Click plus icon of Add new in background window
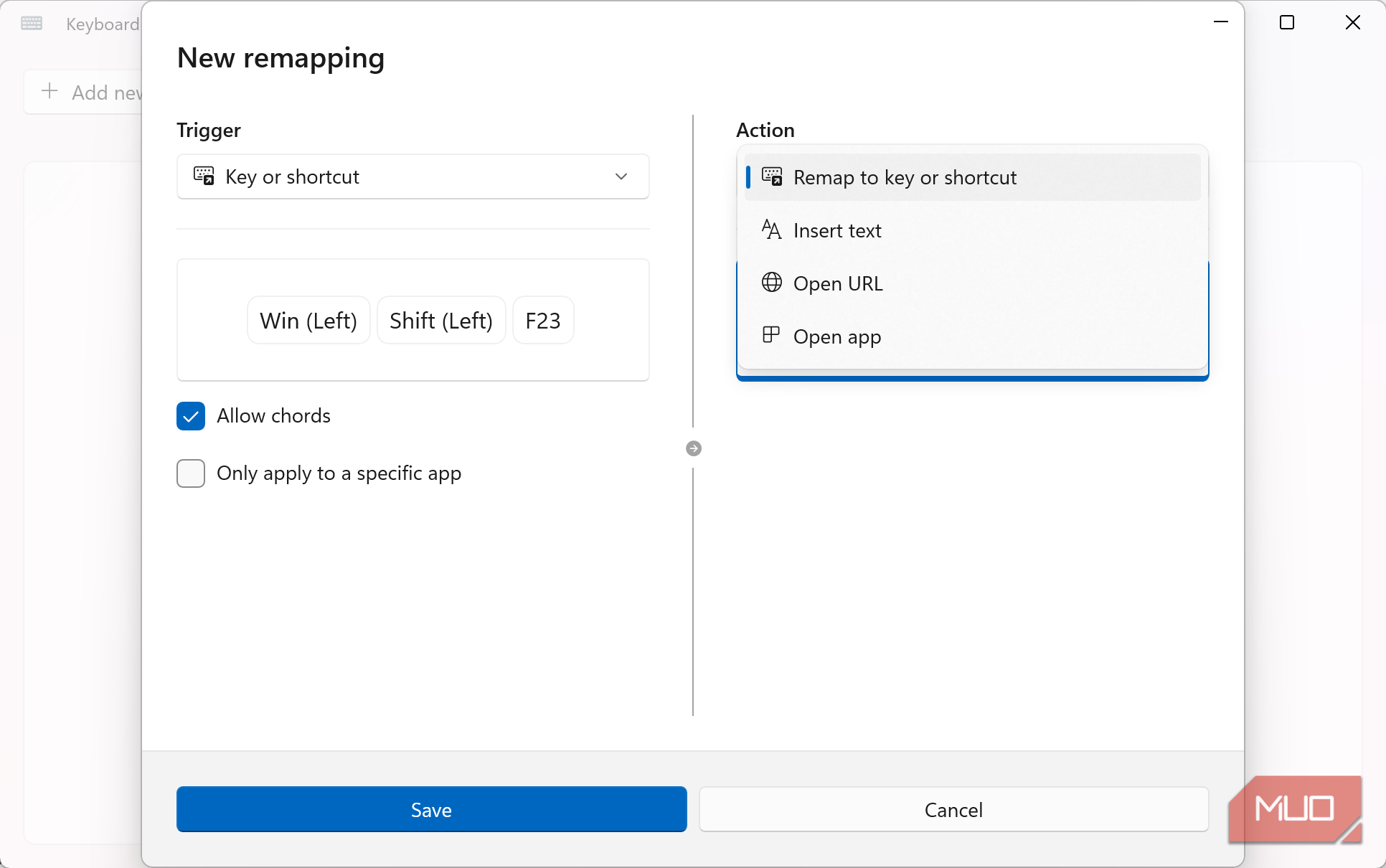 click(x=49, y=91)
